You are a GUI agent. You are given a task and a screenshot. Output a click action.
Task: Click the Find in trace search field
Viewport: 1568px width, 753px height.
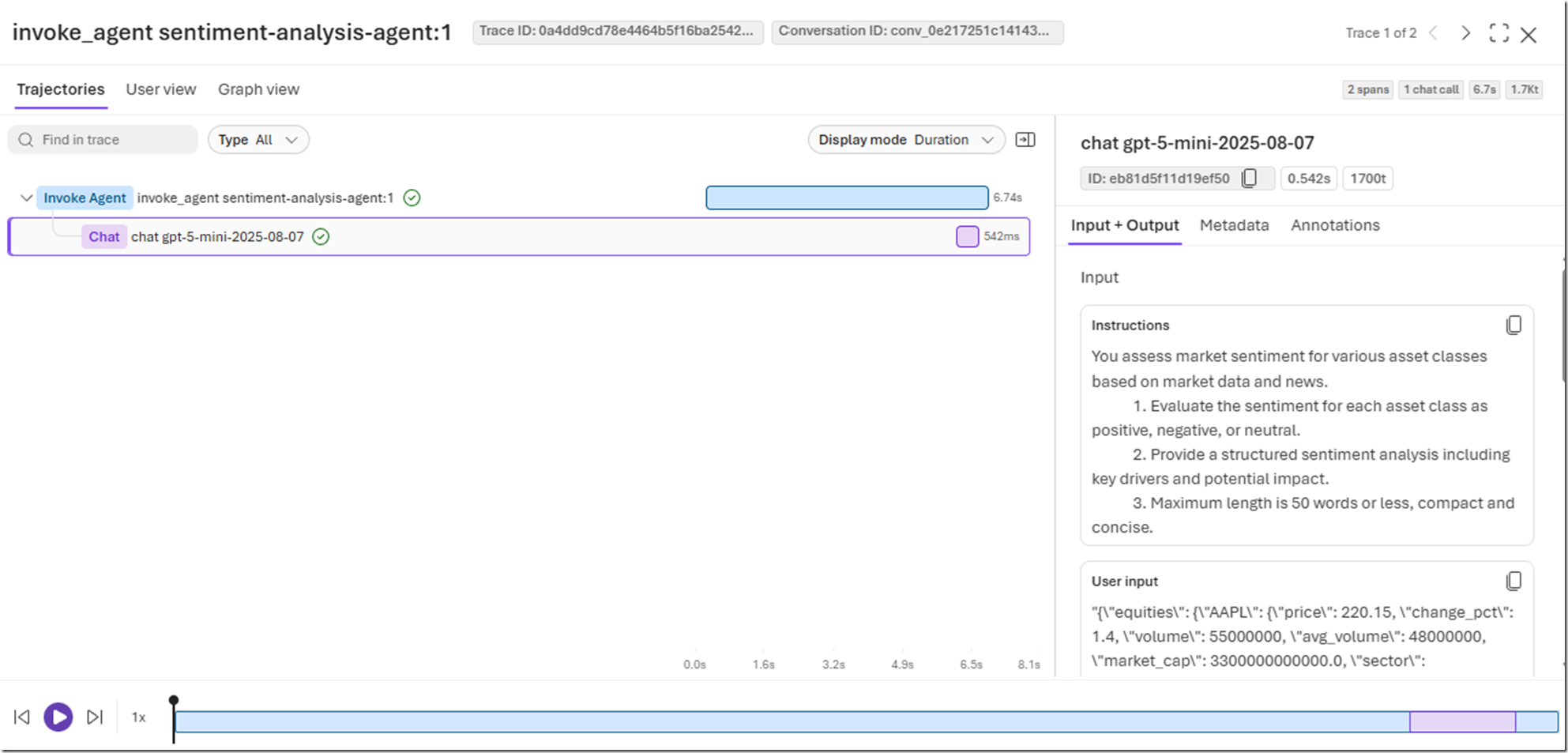point(103,140)
